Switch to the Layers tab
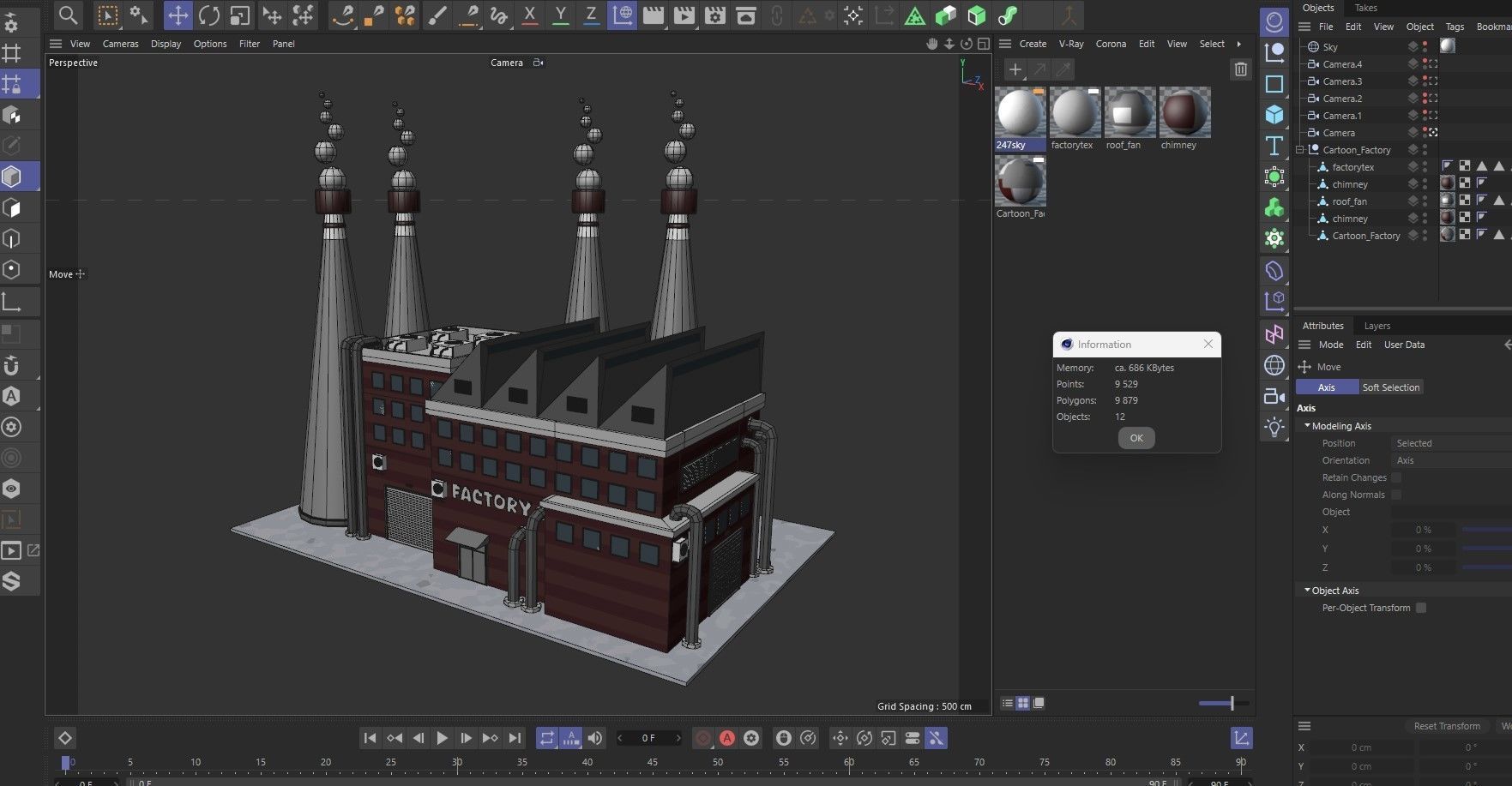The width and height of the screenshot is (1512, 786). coord(1377,326)
